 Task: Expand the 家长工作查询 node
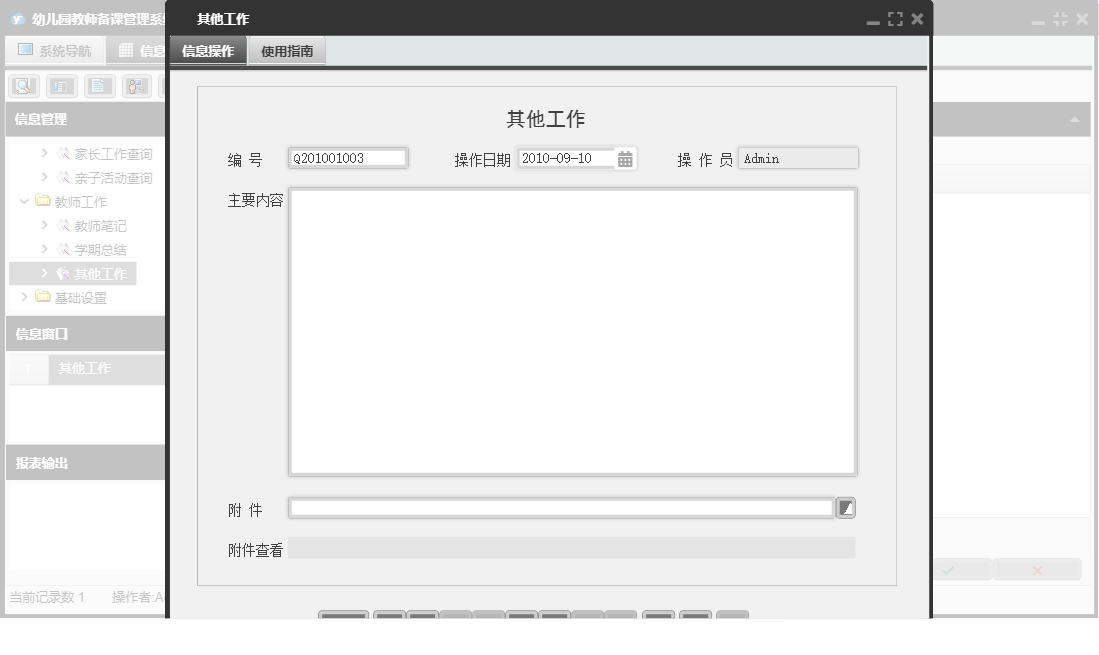44,154
